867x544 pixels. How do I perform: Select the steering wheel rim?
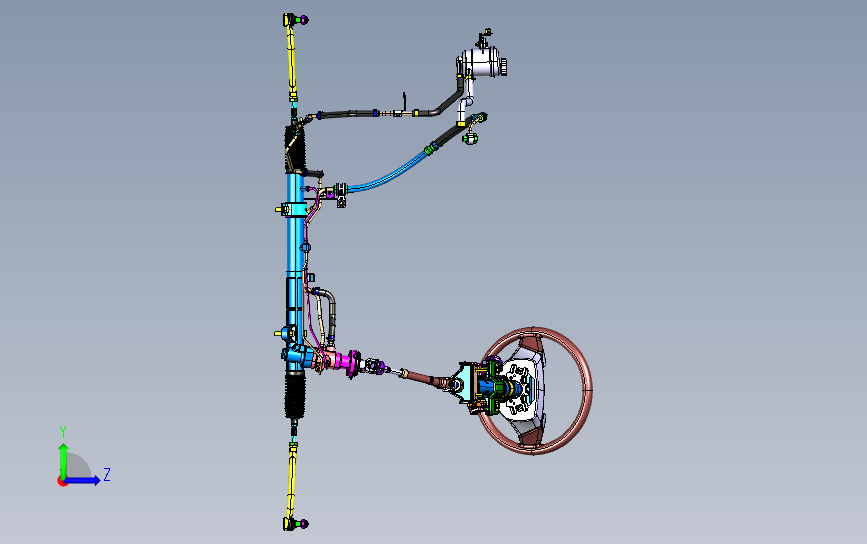click(x=588, y=390)
